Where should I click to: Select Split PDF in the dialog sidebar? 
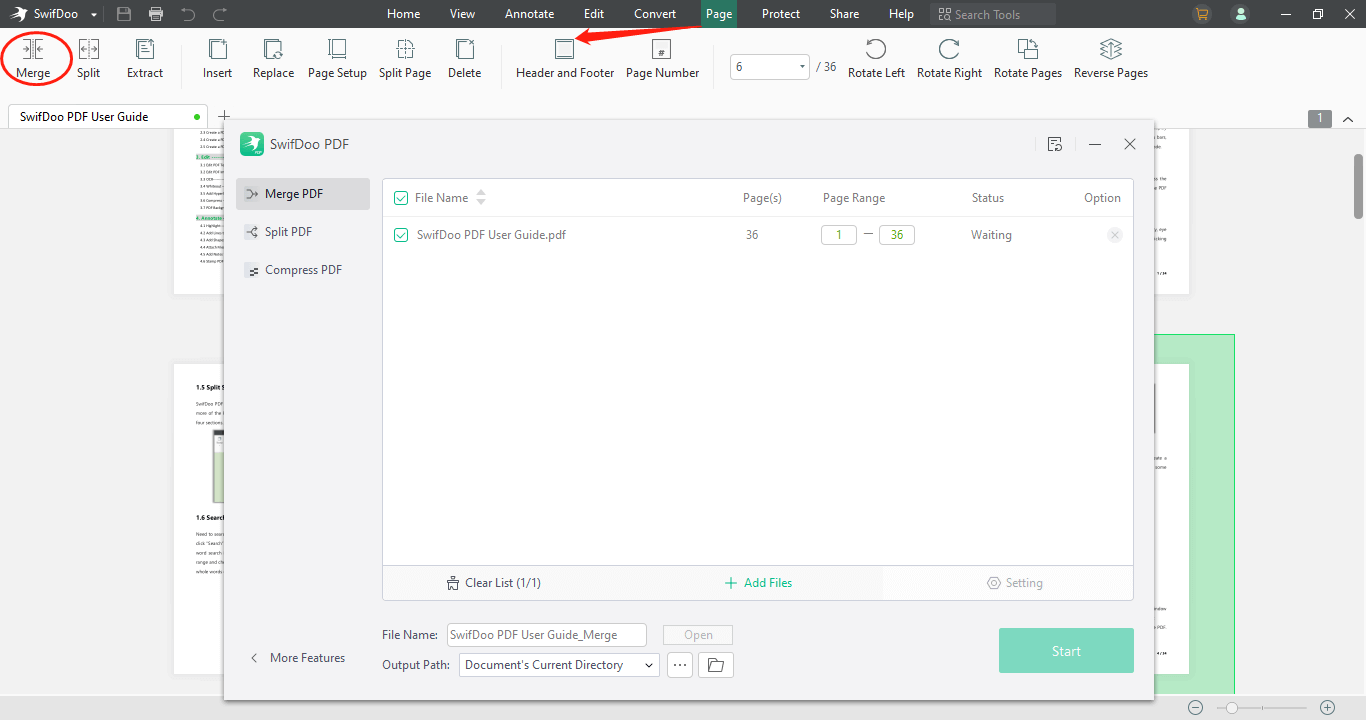pos(303,232)
